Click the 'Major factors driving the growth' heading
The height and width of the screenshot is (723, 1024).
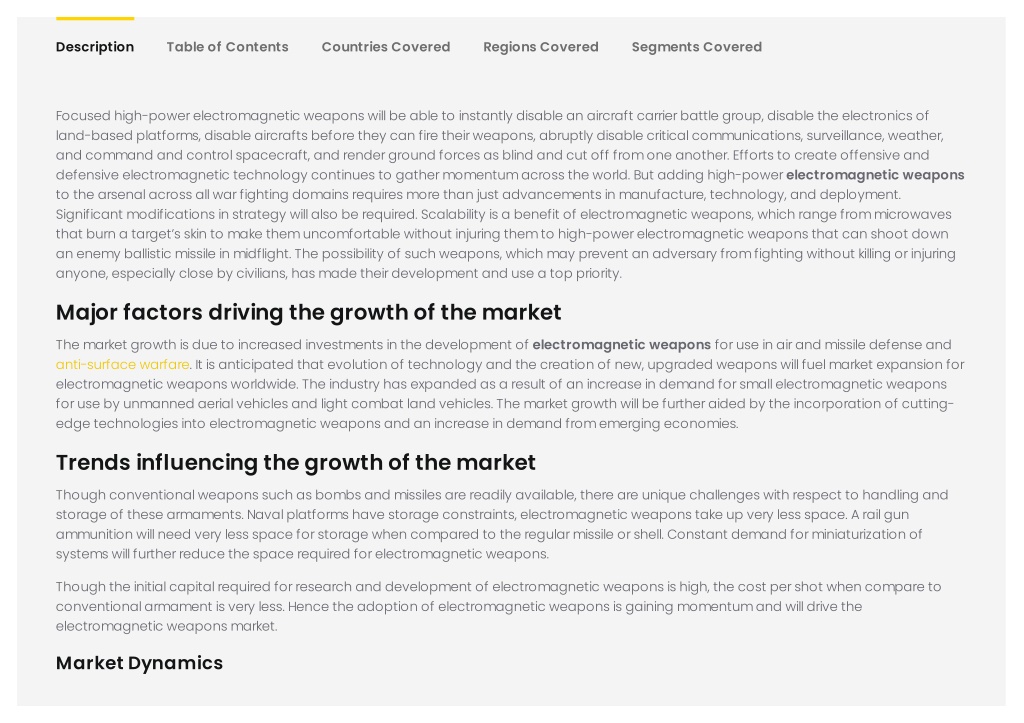coord(308,312)
